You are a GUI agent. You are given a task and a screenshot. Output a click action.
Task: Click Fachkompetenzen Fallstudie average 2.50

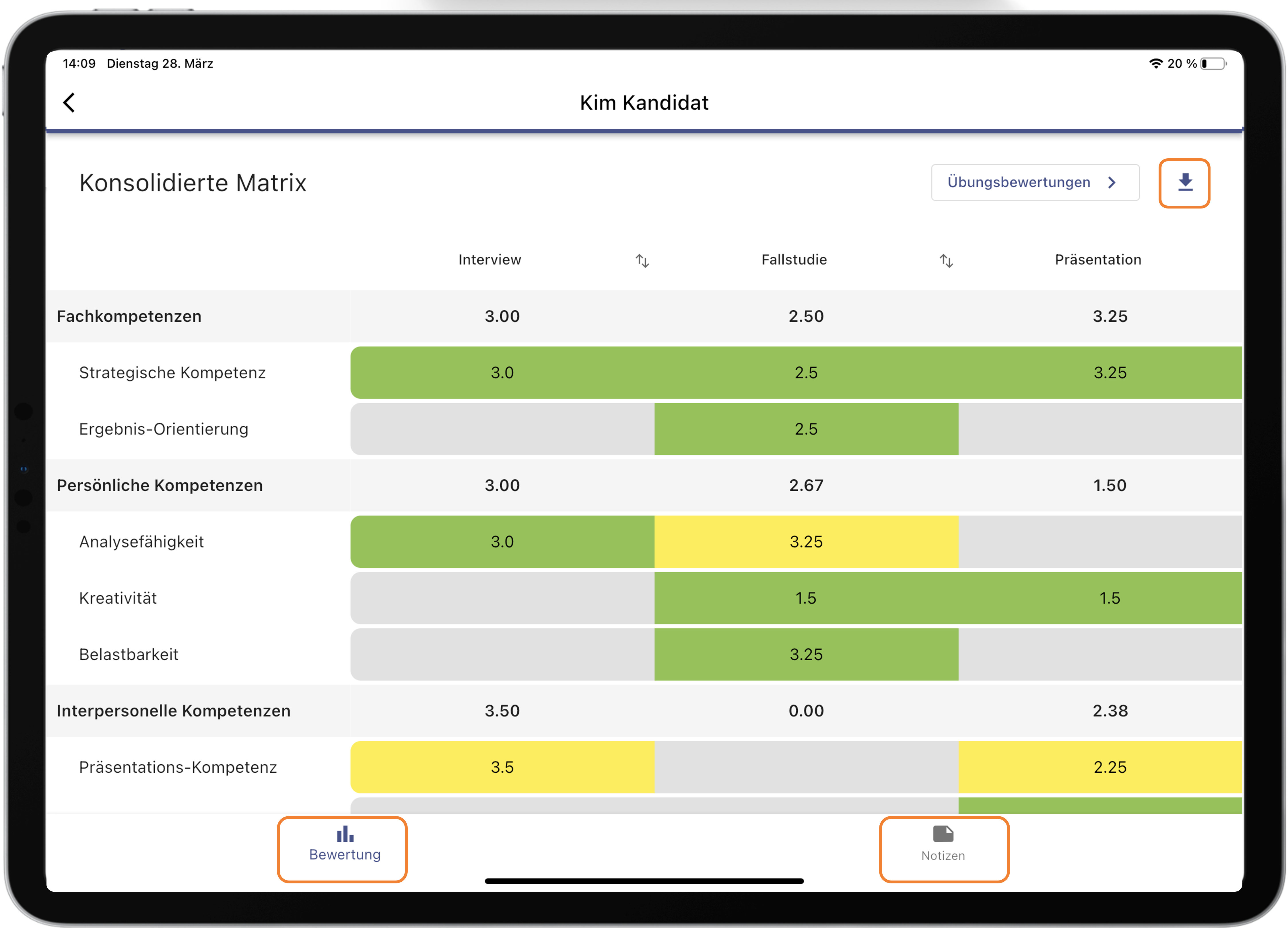(806, 316)
